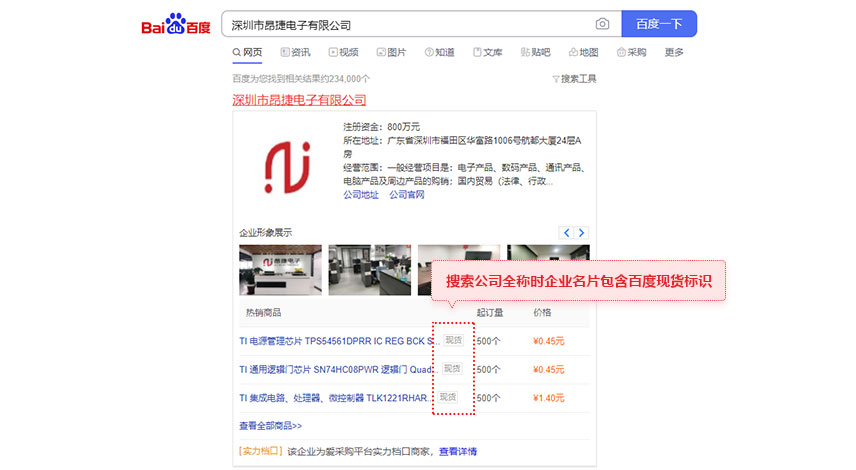Open 搜索工具 filter options
Screen dimensions: 856x470
tap(574, 78)
